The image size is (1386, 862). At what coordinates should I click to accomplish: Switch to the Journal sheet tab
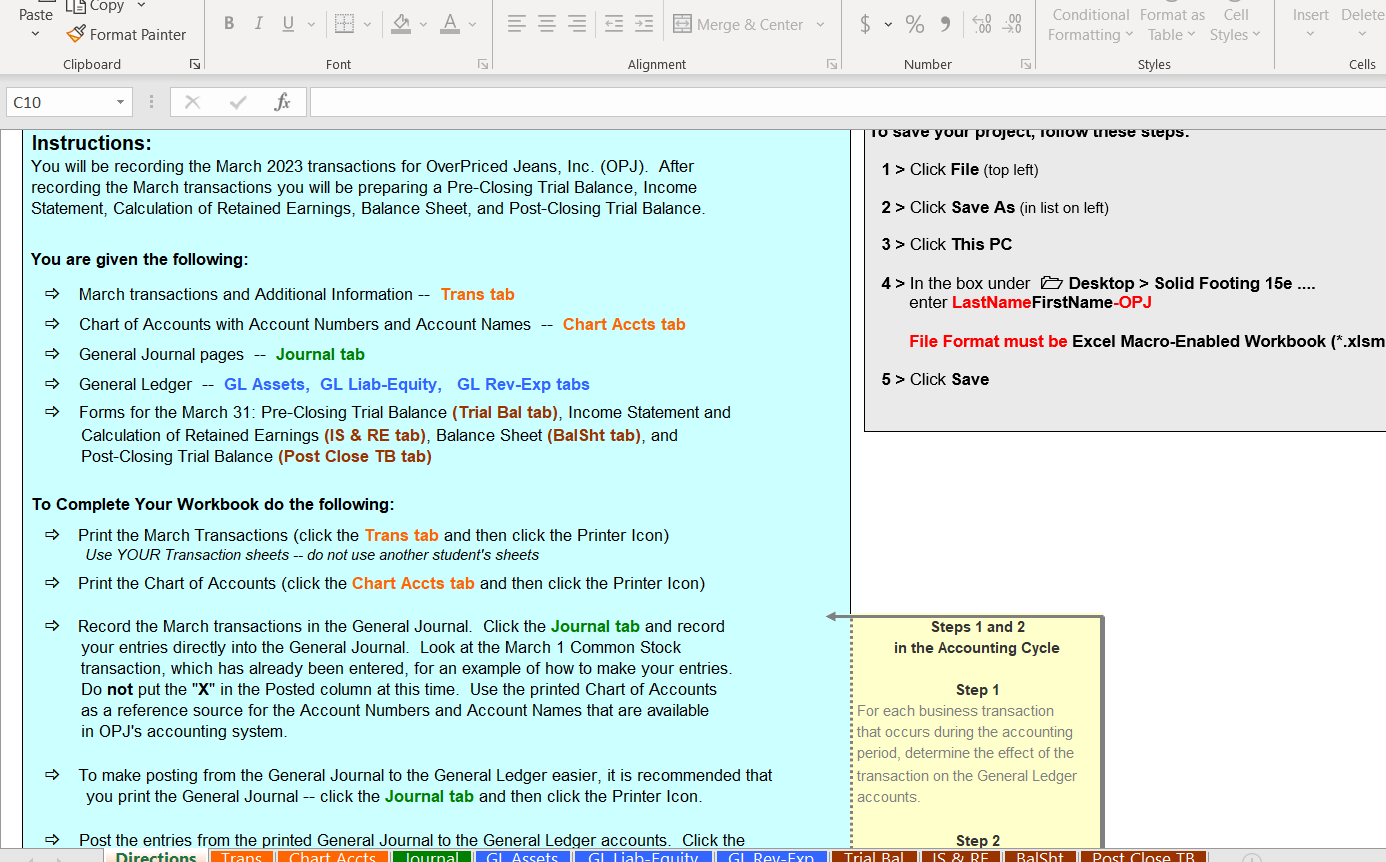tap(431, 856)
